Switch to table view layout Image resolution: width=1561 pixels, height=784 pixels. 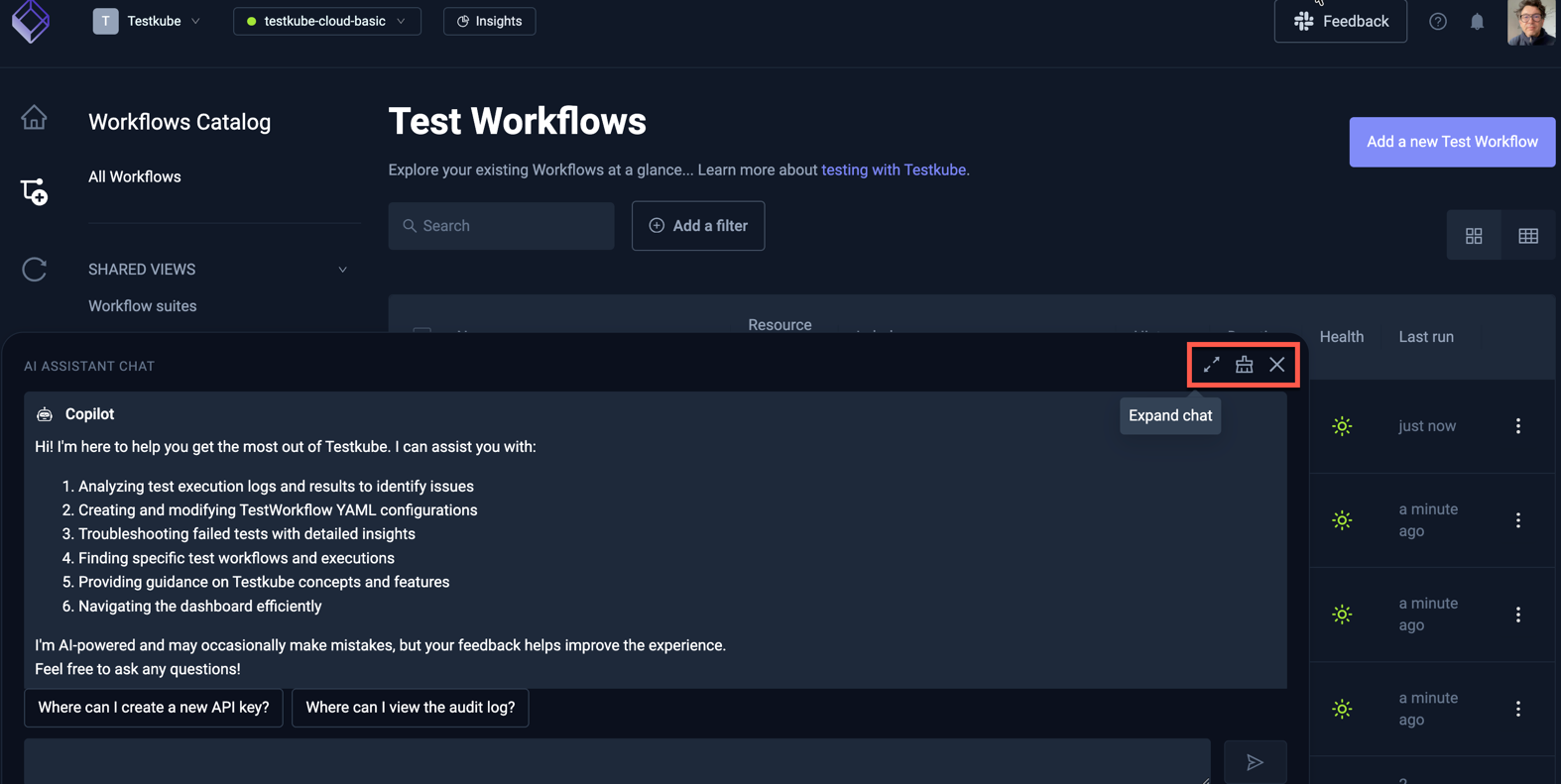[x=1527, y=236]
